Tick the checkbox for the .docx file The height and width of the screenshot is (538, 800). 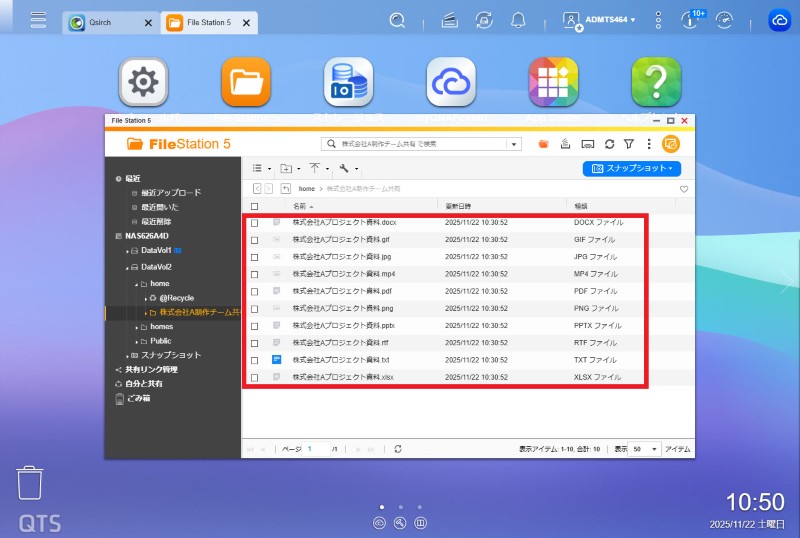click(x=254, y=223)
